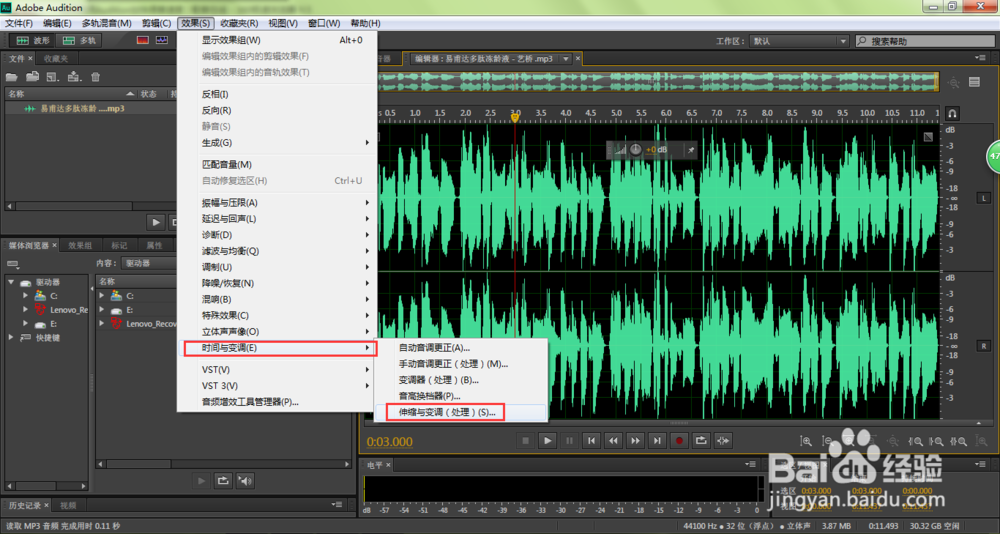1000x534 pixels.
Task: Switch to Multitrack (多轨) view
Action: tap(78, 41)
